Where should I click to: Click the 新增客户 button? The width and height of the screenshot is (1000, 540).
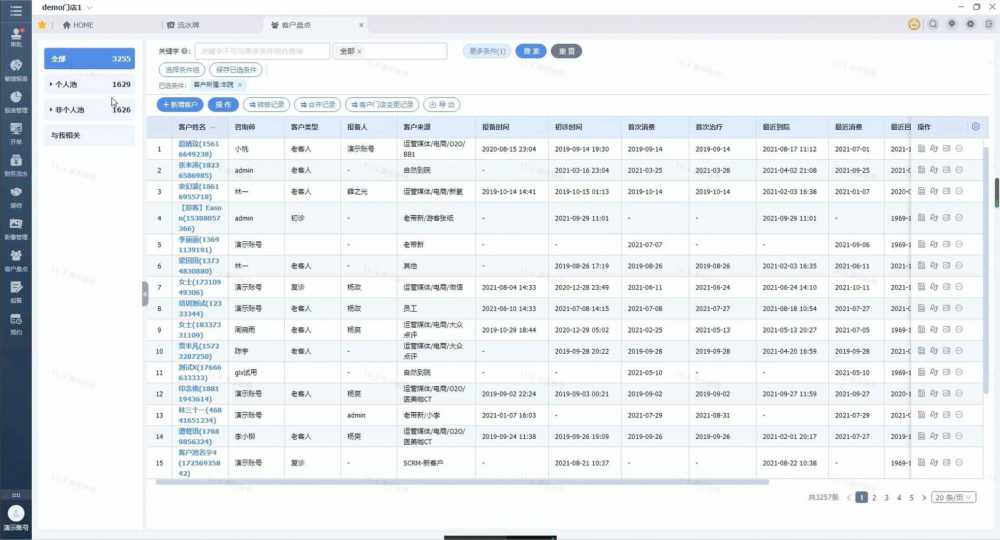coord(180,104)
